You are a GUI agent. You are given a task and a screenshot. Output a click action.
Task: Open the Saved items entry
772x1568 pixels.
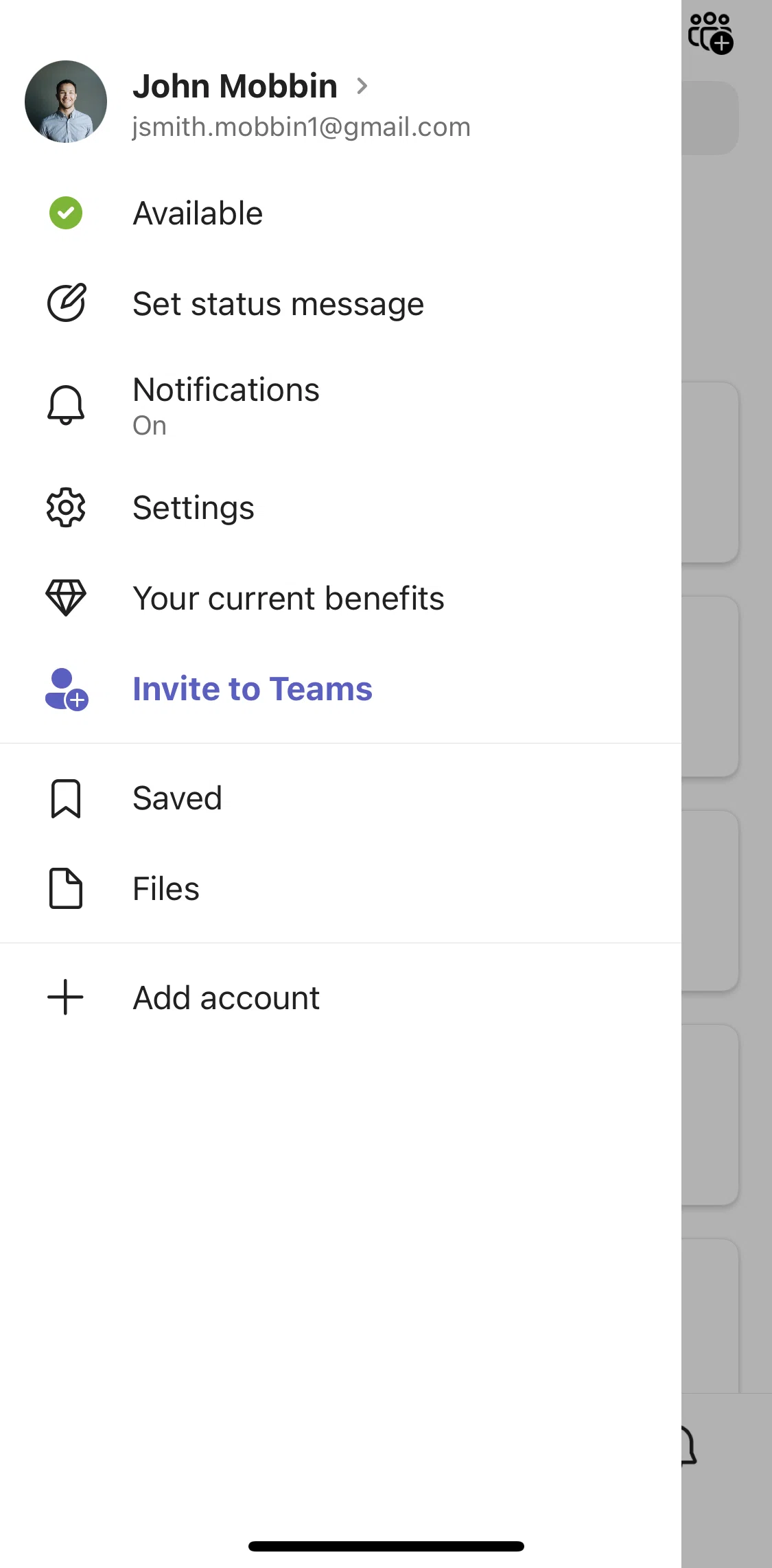[x=177, y=798]
